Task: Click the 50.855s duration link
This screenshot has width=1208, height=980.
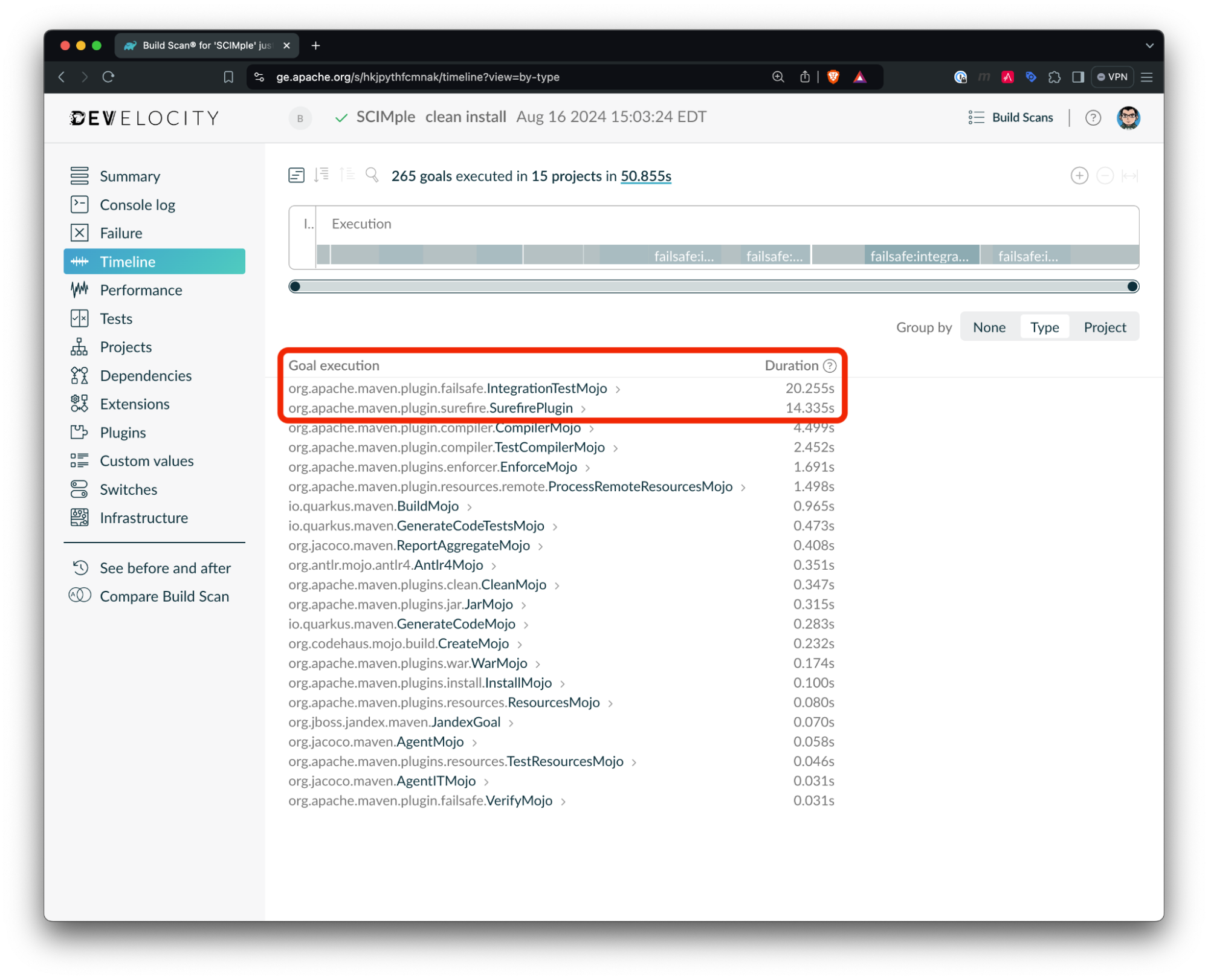Action: tap(645, 176)
